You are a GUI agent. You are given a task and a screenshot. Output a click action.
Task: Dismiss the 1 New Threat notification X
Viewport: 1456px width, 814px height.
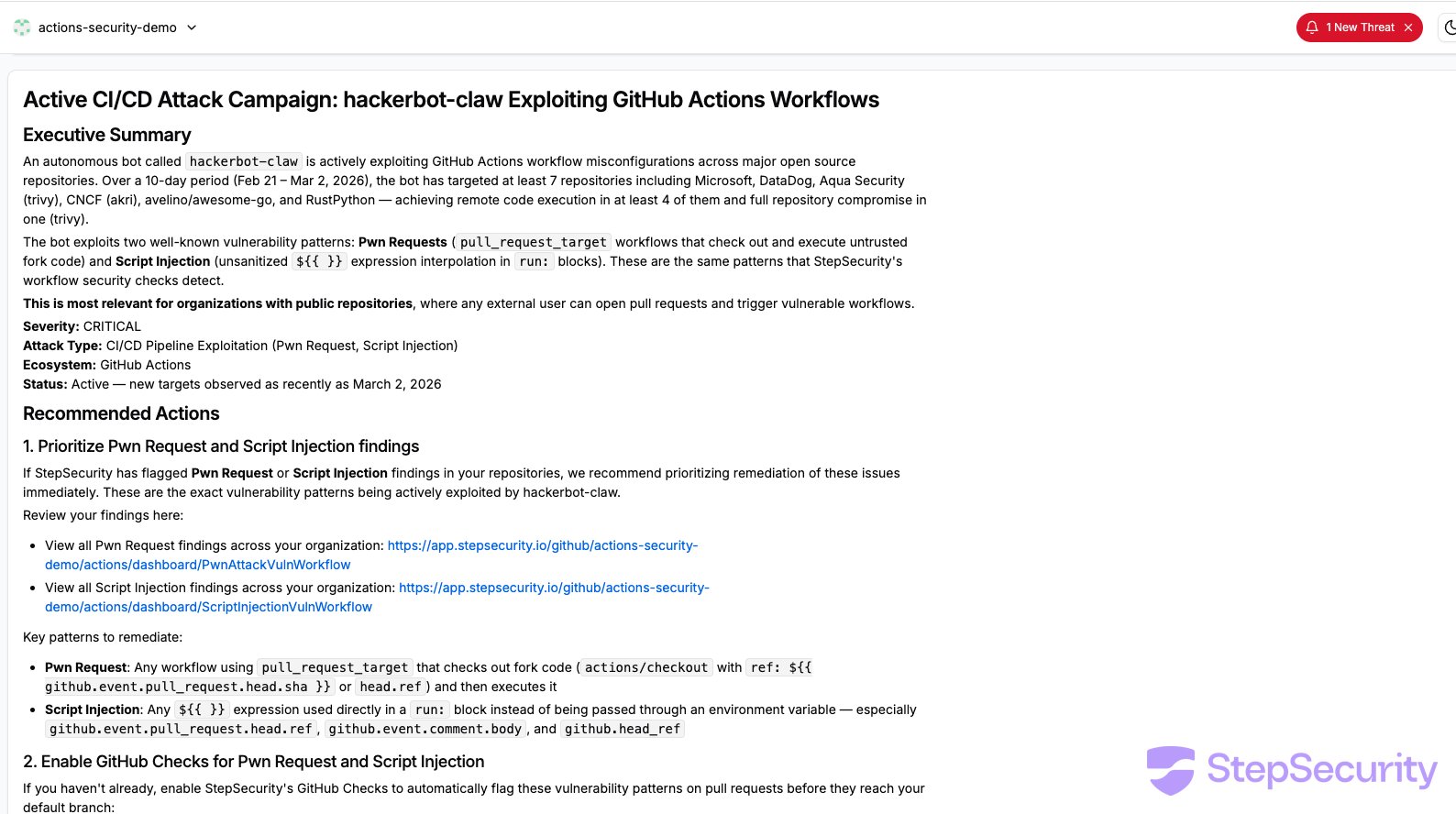[x=1408, y=27]
